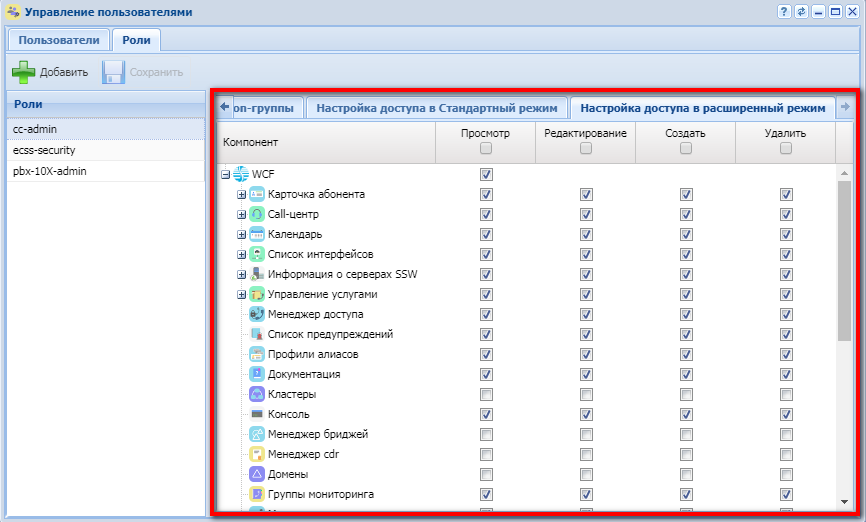866x522 pixels.
Task: Expand the Управление услугами tree node
Action: (x=241, y=294)
